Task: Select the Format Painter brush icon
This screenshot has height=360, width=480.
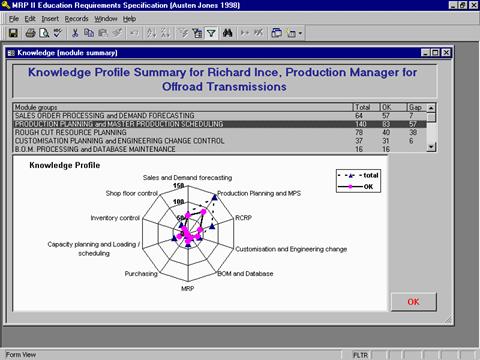Action: 117,33
